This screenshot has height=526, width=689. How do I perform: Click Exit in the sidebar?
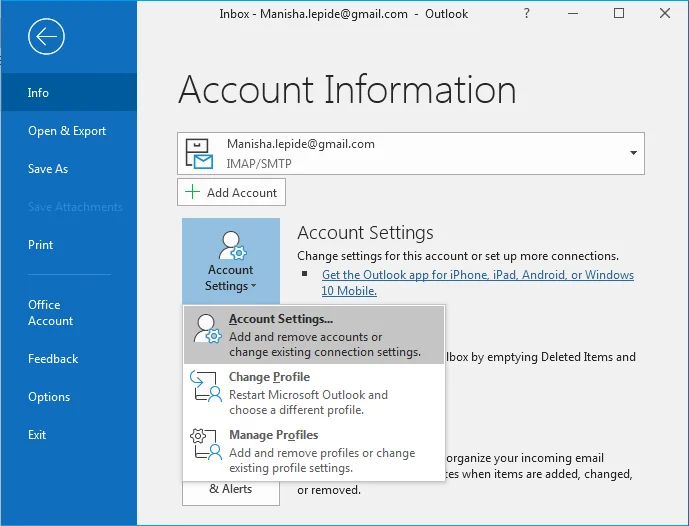[69, 435]
